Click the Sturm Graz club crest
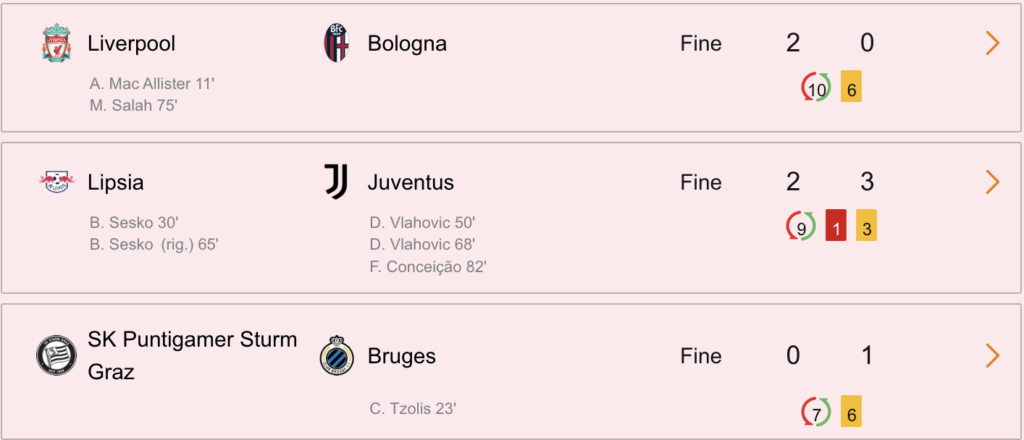1024x440 pixels. (56, 355)
